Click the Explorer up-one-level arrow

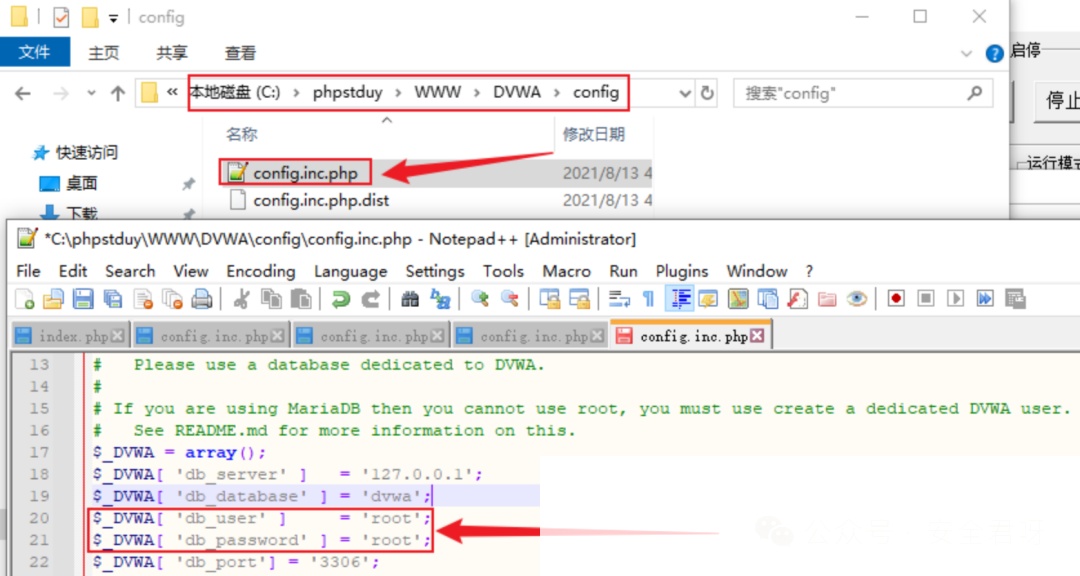[x=118, y=93]
